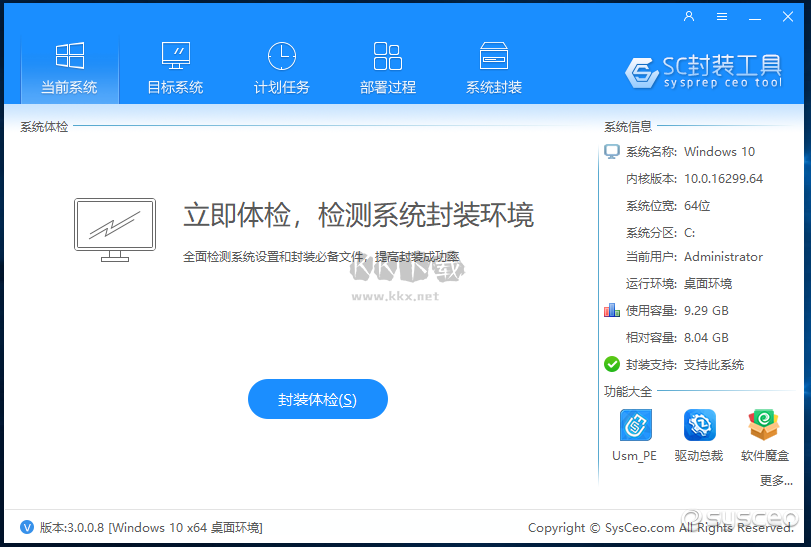Click the 8.04 GB relative capacity value
The image size is (811, 547).
pyautogui.click(x=706, y=337)
